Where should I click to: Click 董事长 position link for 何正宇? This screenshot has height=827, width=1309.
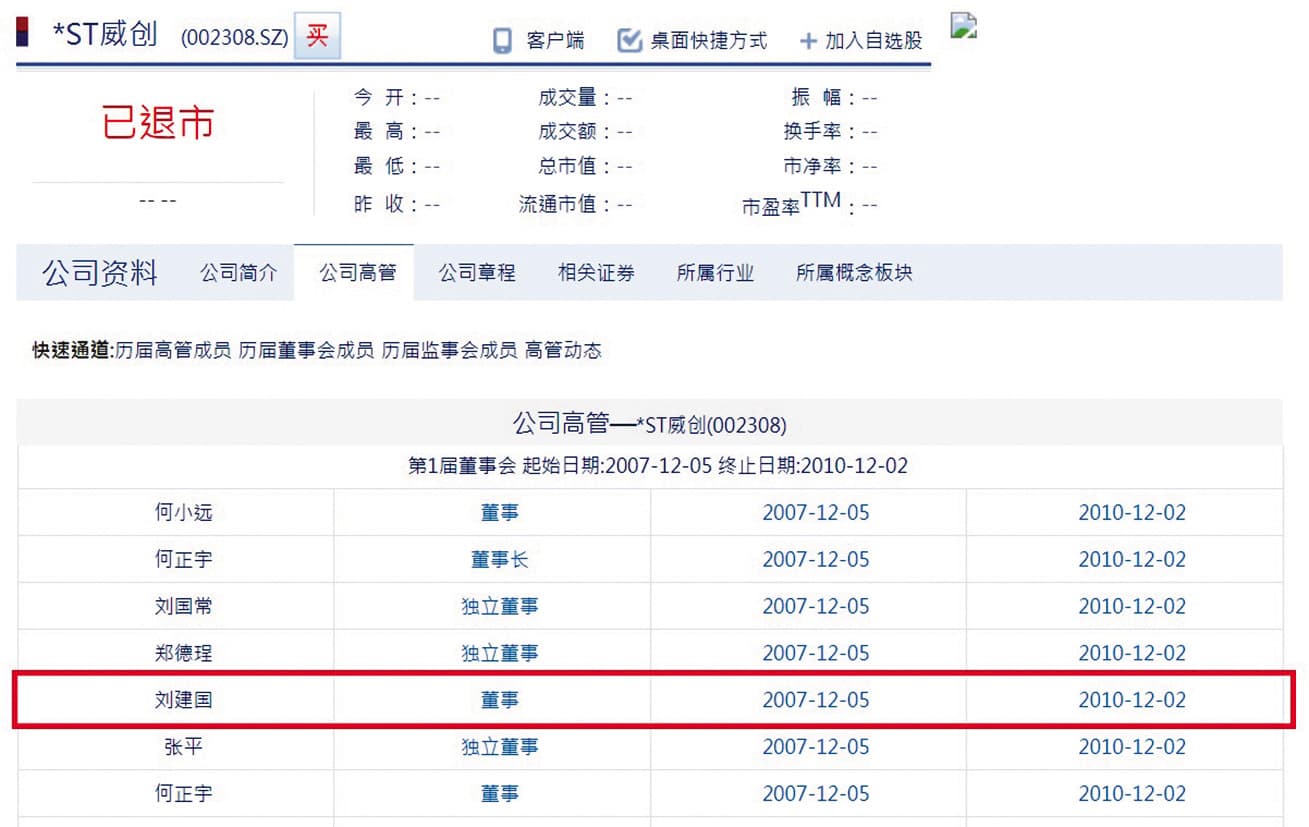(499, 559)
